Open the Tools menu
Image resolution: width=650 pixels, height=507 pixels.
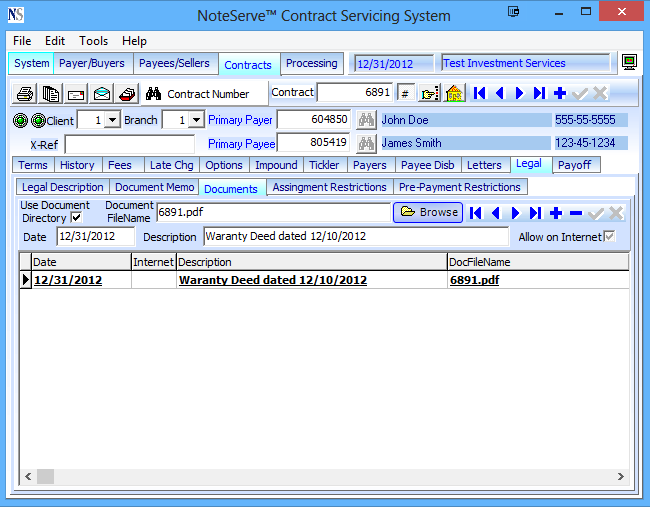(x=94, y=41)
